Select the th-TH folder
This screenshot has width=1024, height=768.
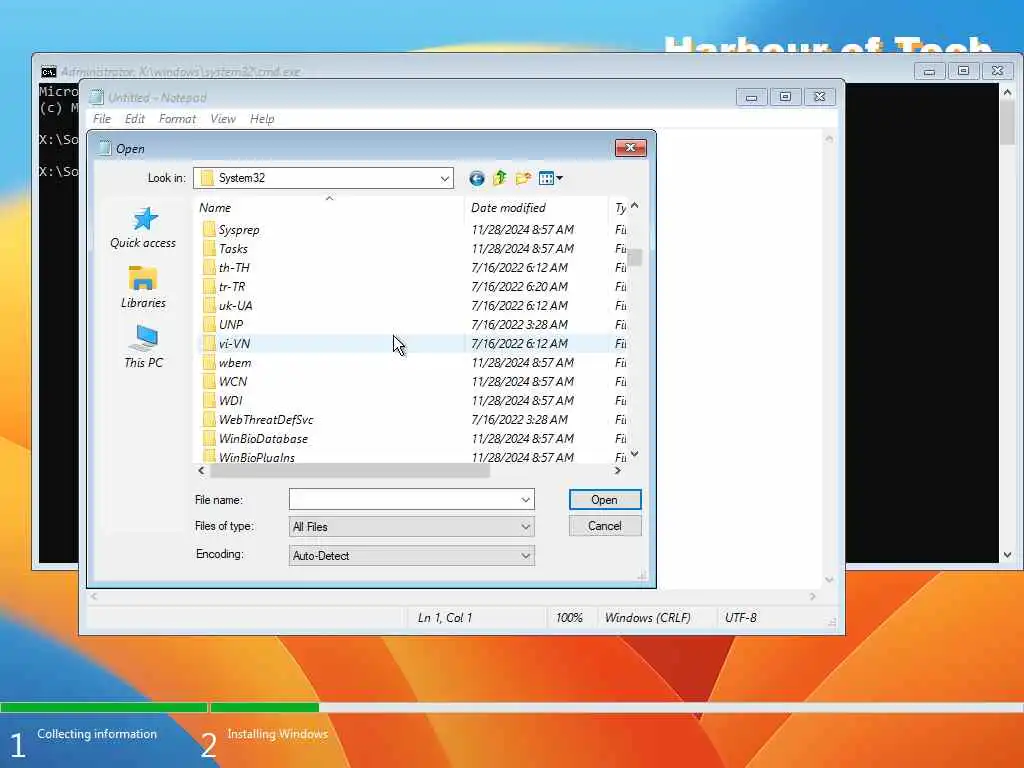(234, 268)
